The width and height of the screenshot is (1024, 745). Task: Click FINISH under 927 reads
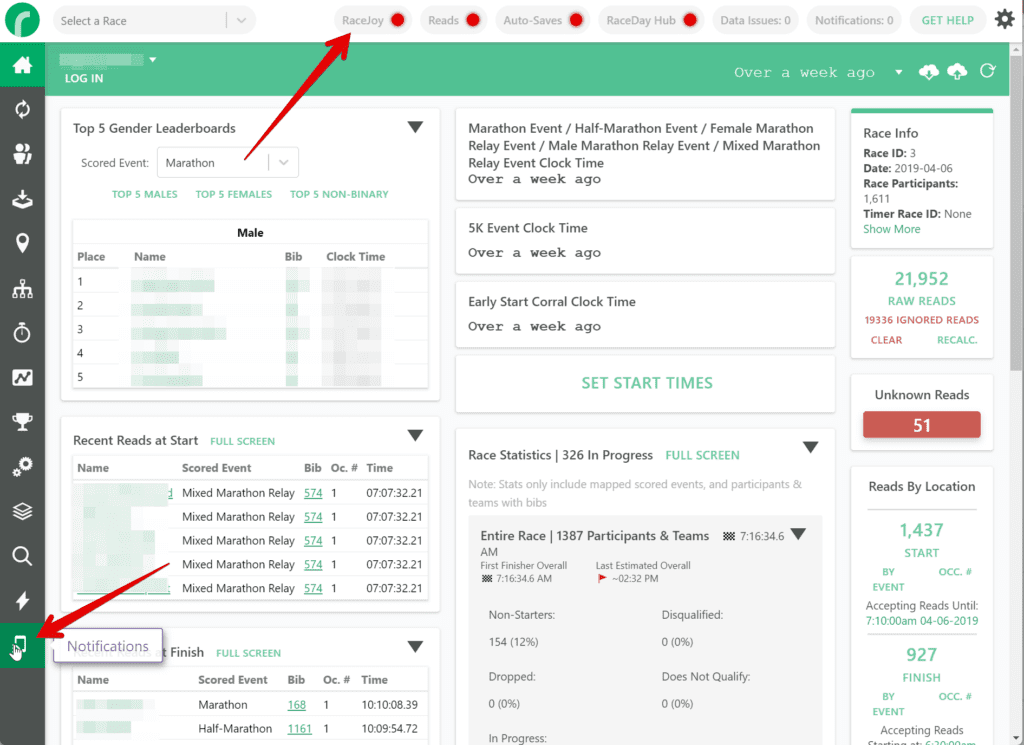(x=921, y=678)
